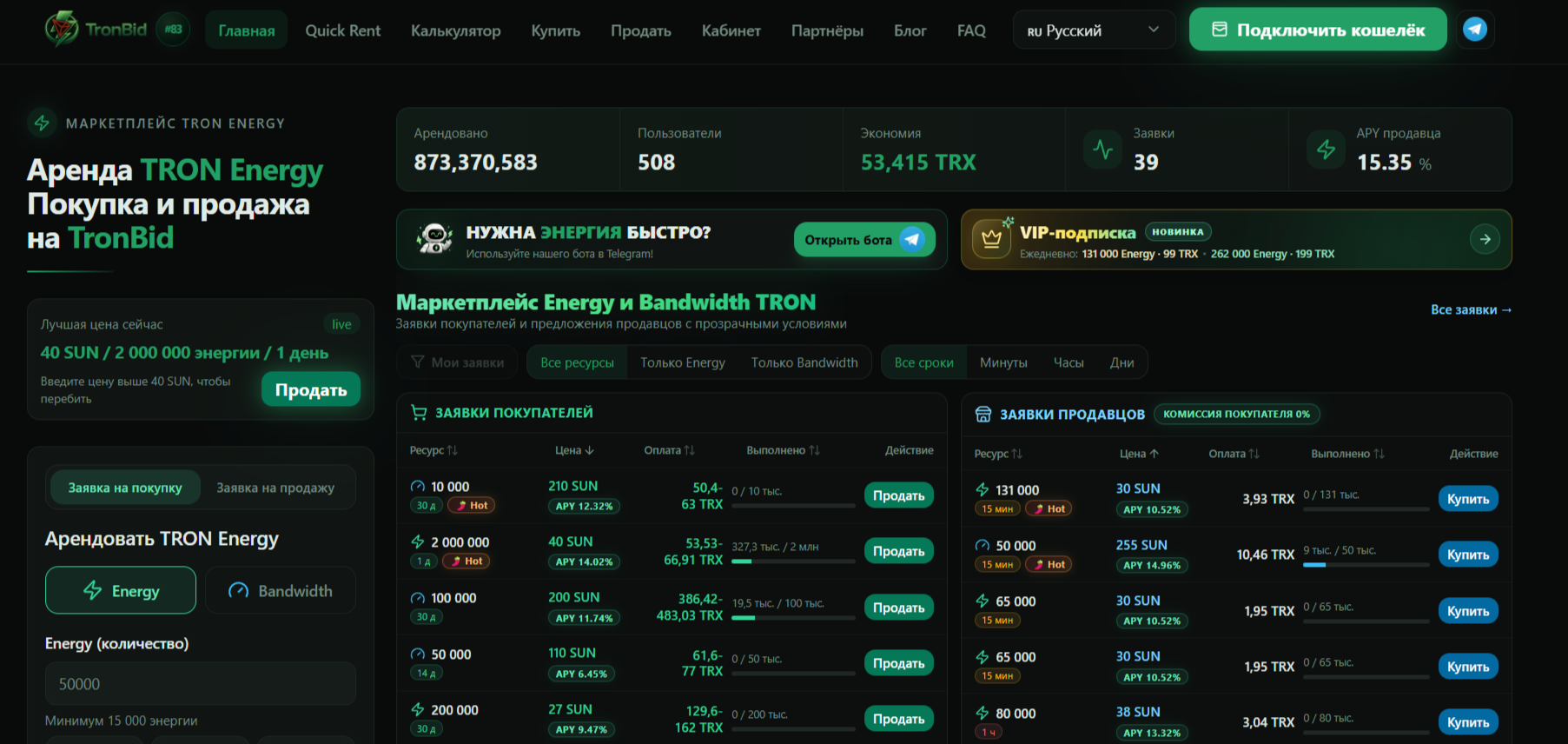The height and width of the screenshot is (744, 1568).
Task: Click Подключить кошелёк button
Action: click(x=1318, y=30)
